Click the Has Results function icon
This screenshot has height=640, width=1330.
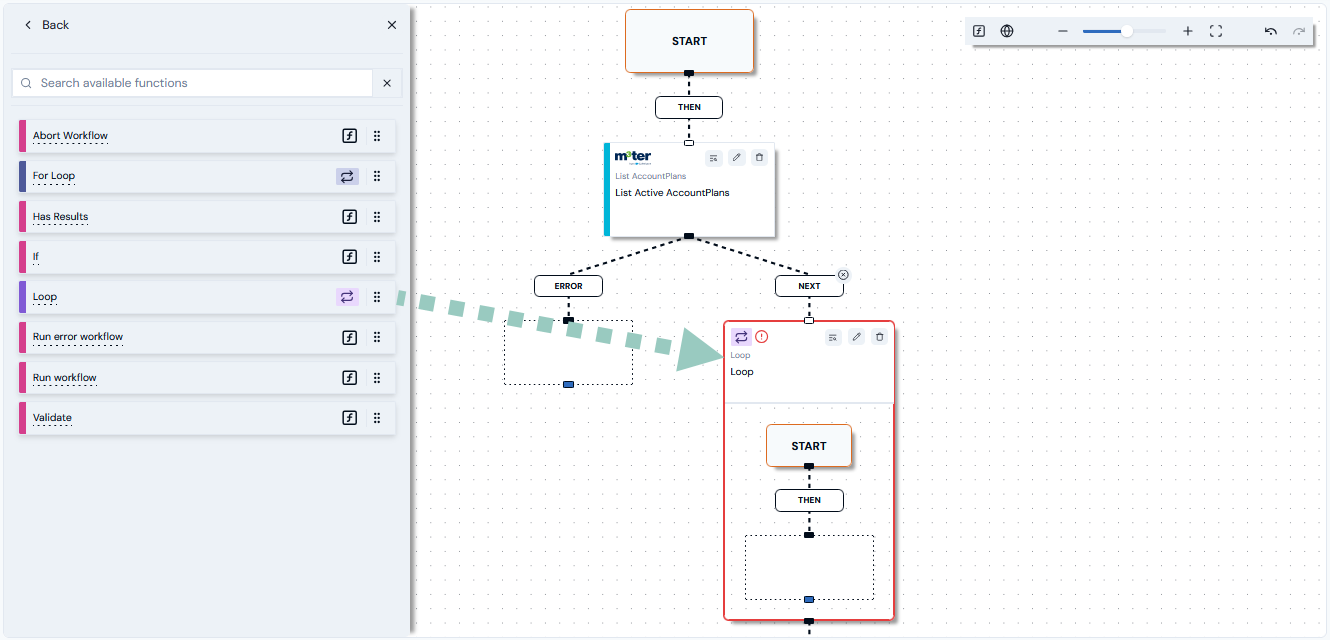click(349, 216)
